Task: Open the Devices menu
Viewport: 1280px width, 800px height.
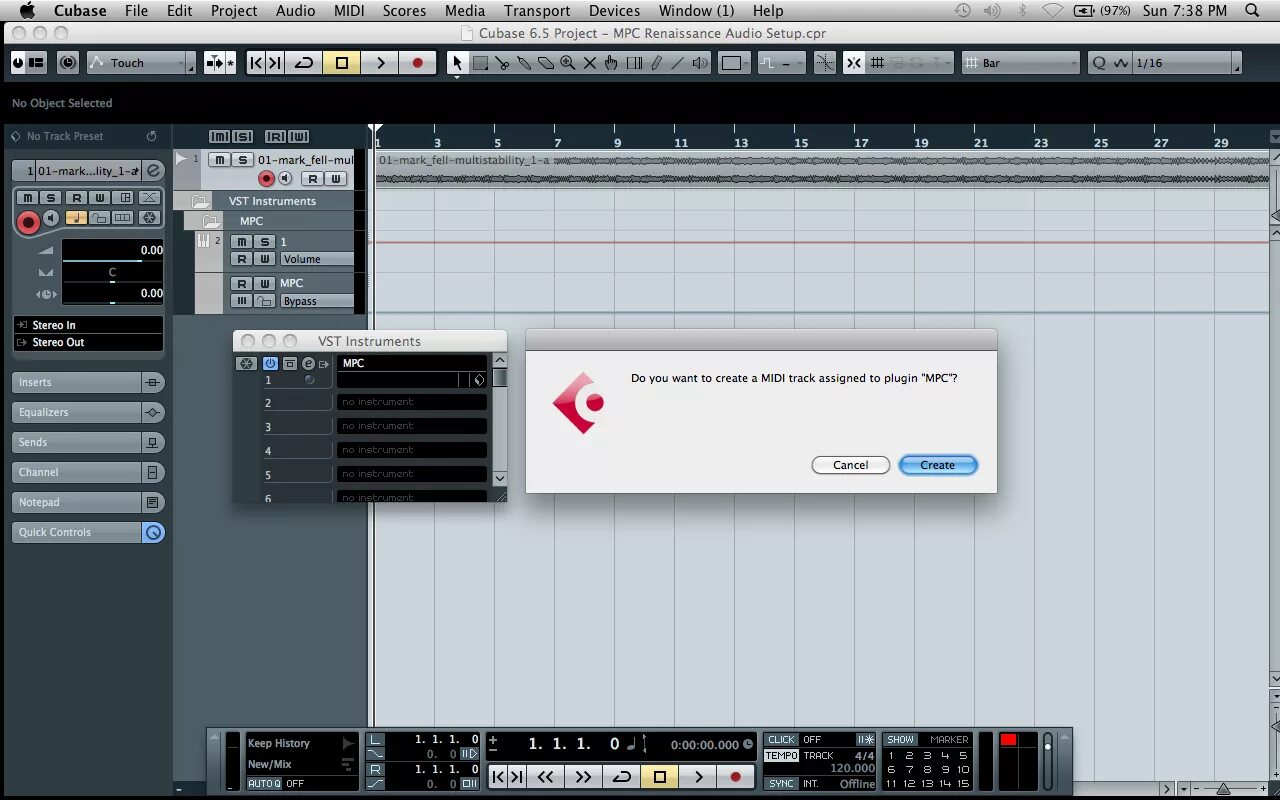Action: click(614, 11)
